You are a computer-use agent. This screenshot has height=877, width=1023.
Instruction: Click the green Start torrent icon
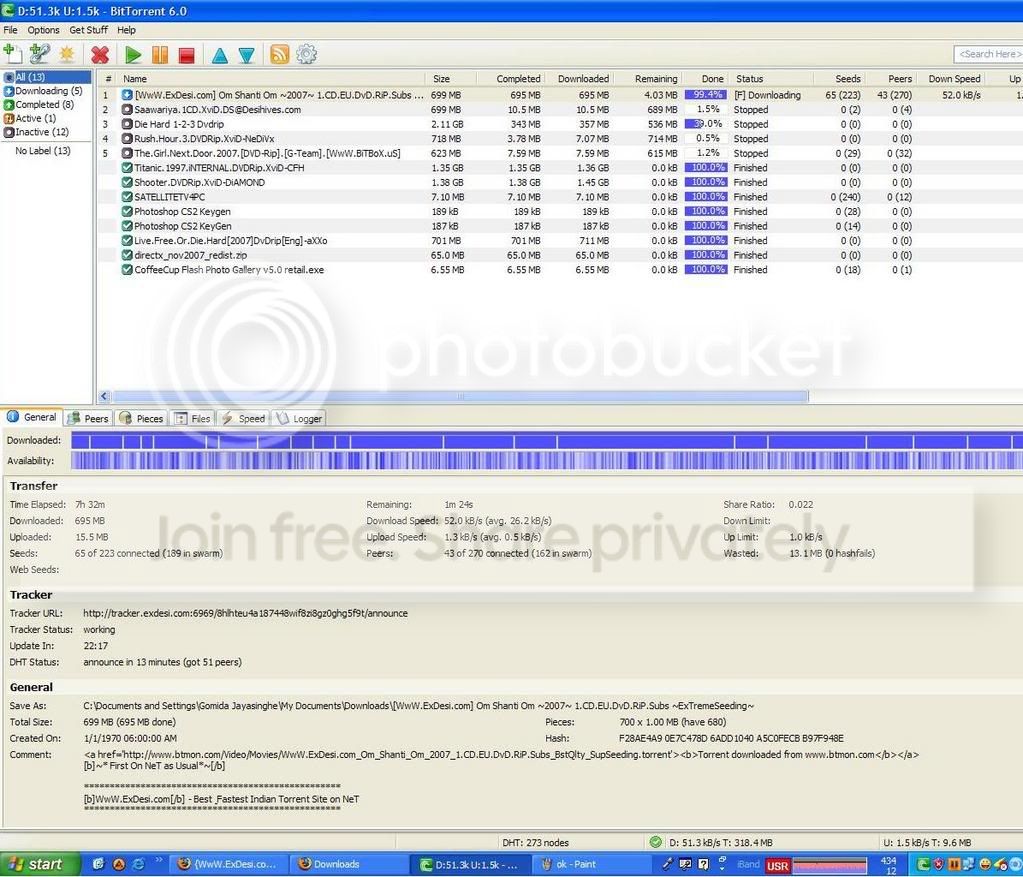pos(133,55)
